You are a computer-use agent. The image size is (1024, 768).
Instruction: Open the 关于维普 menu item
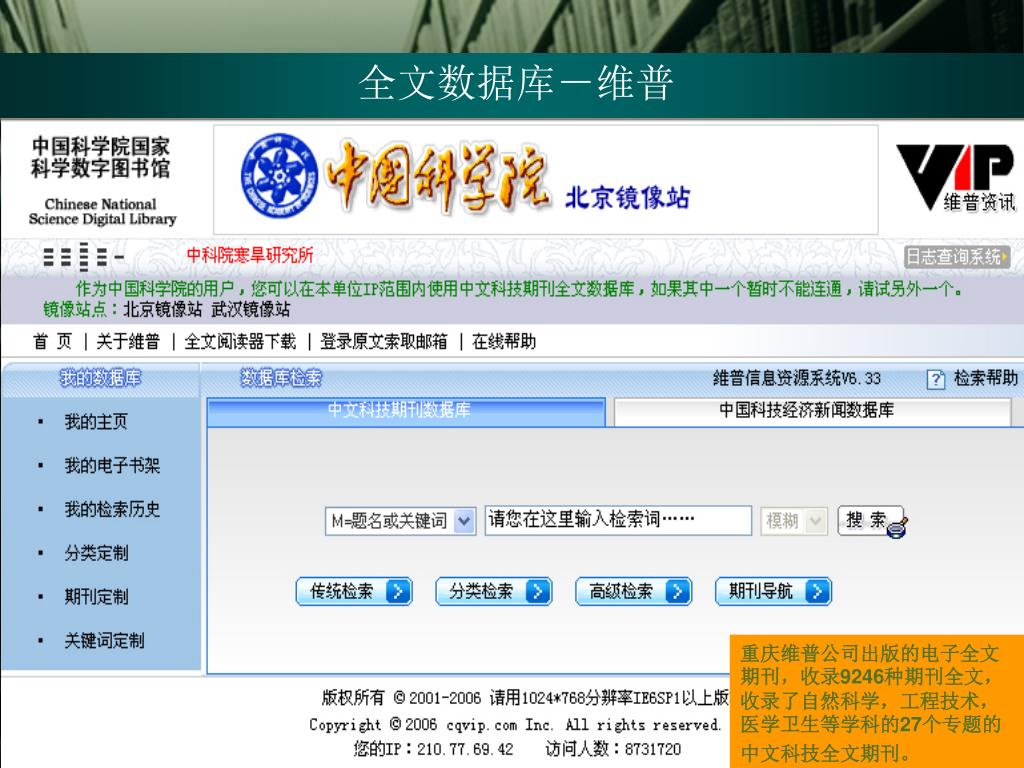(x=128, y=342)
